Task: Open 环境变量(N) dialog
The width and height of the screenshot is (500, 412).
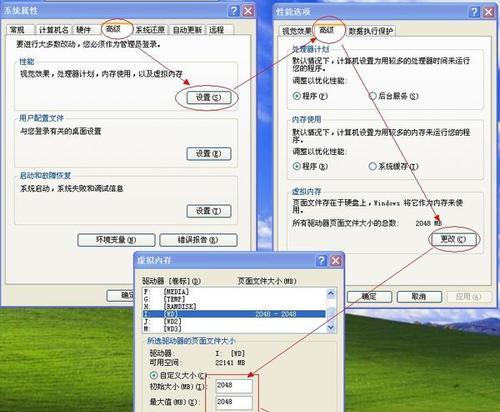Action: pyautogui.click(x=116, y=240)
